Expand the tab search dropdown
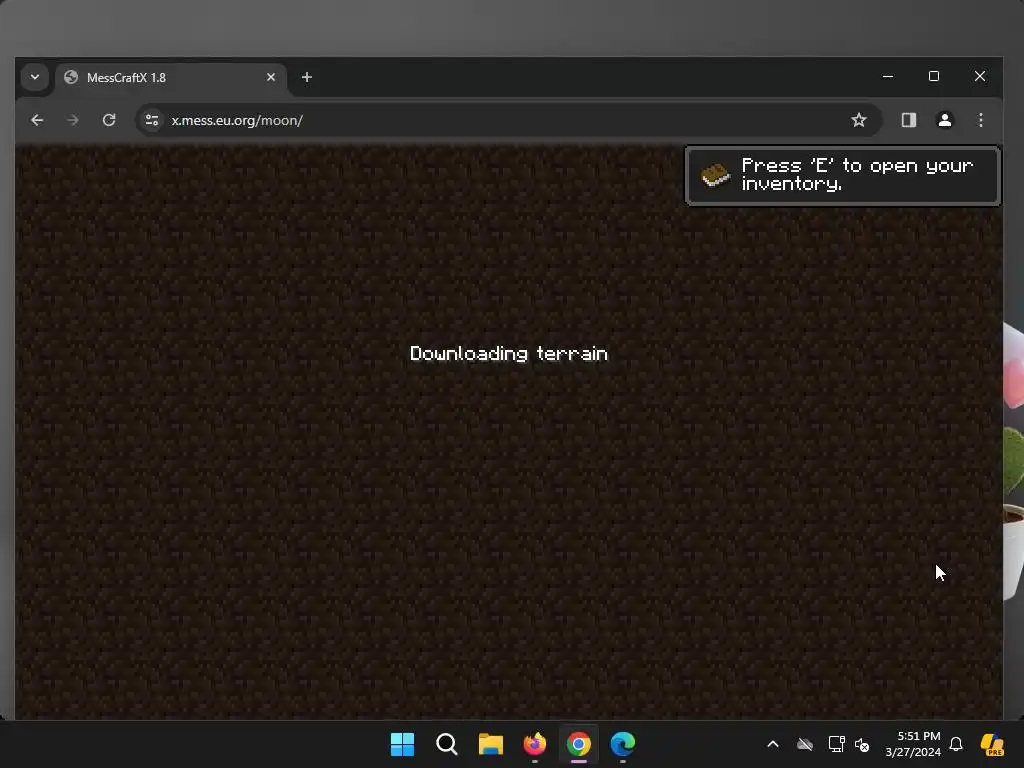 [35, 77]
